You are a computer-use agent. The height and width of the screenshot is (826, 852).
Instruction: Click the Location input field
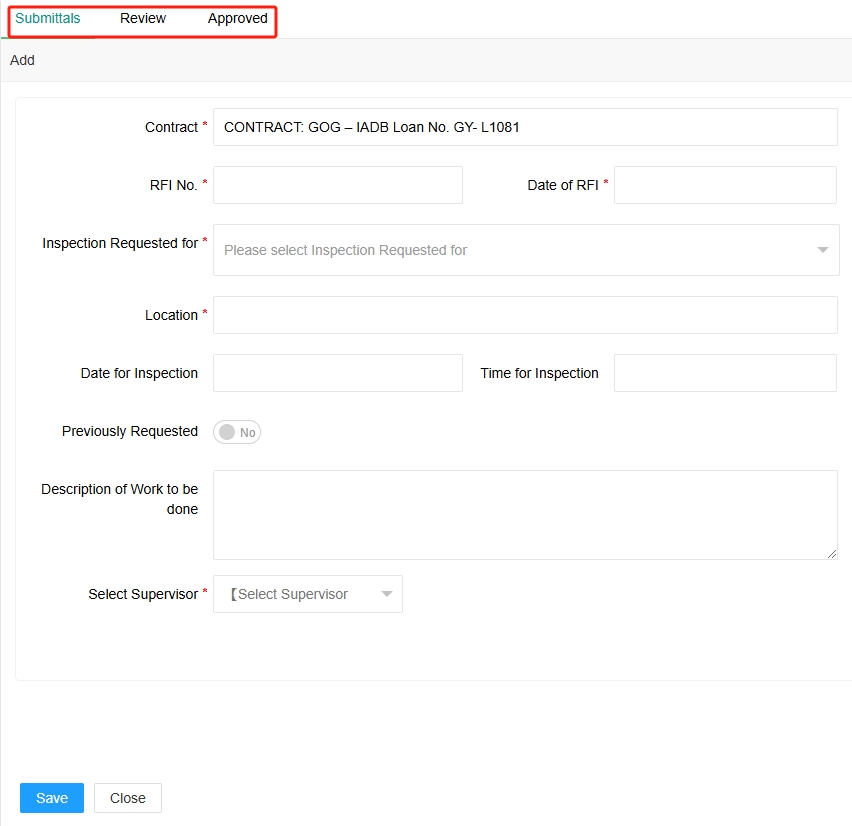(525, 315)
